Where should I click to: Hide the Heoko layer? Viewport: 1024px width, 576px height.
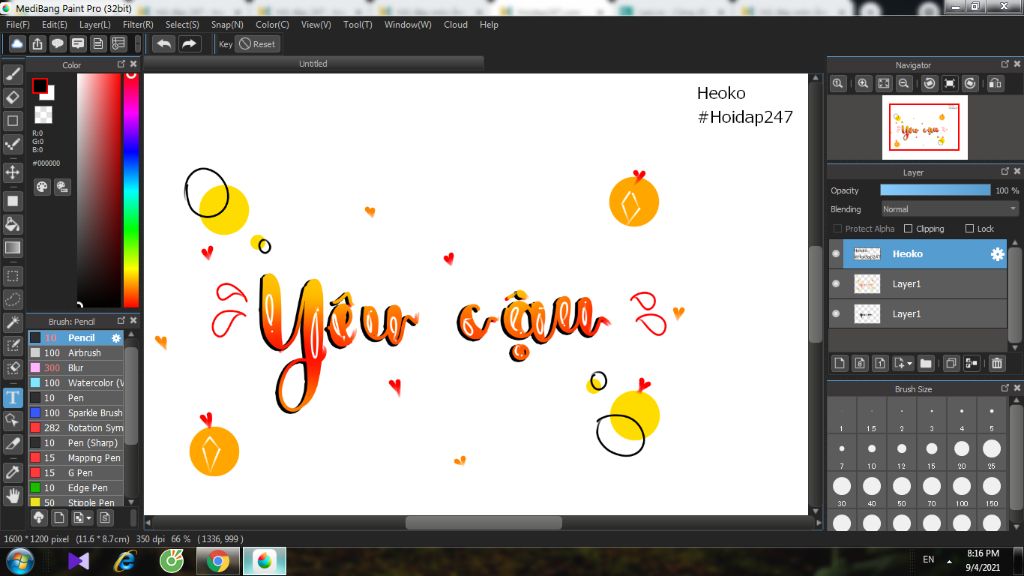pos(836,254)
